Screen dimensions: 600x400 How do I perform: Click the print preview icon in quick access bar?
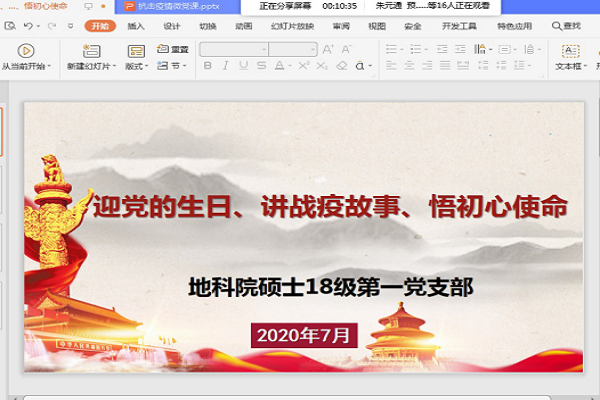(10, 26)
